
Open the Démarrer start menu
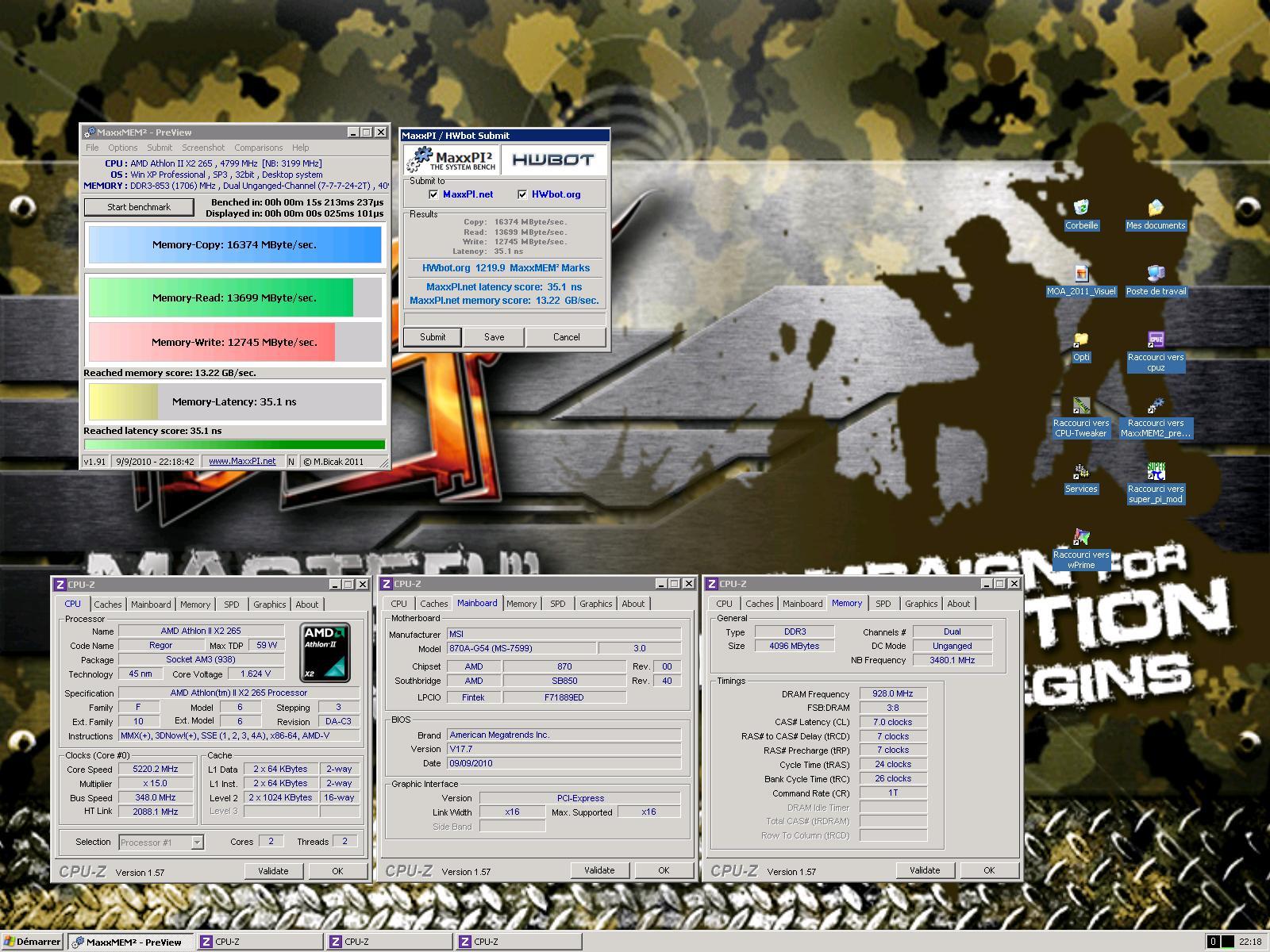coord(32,942)
